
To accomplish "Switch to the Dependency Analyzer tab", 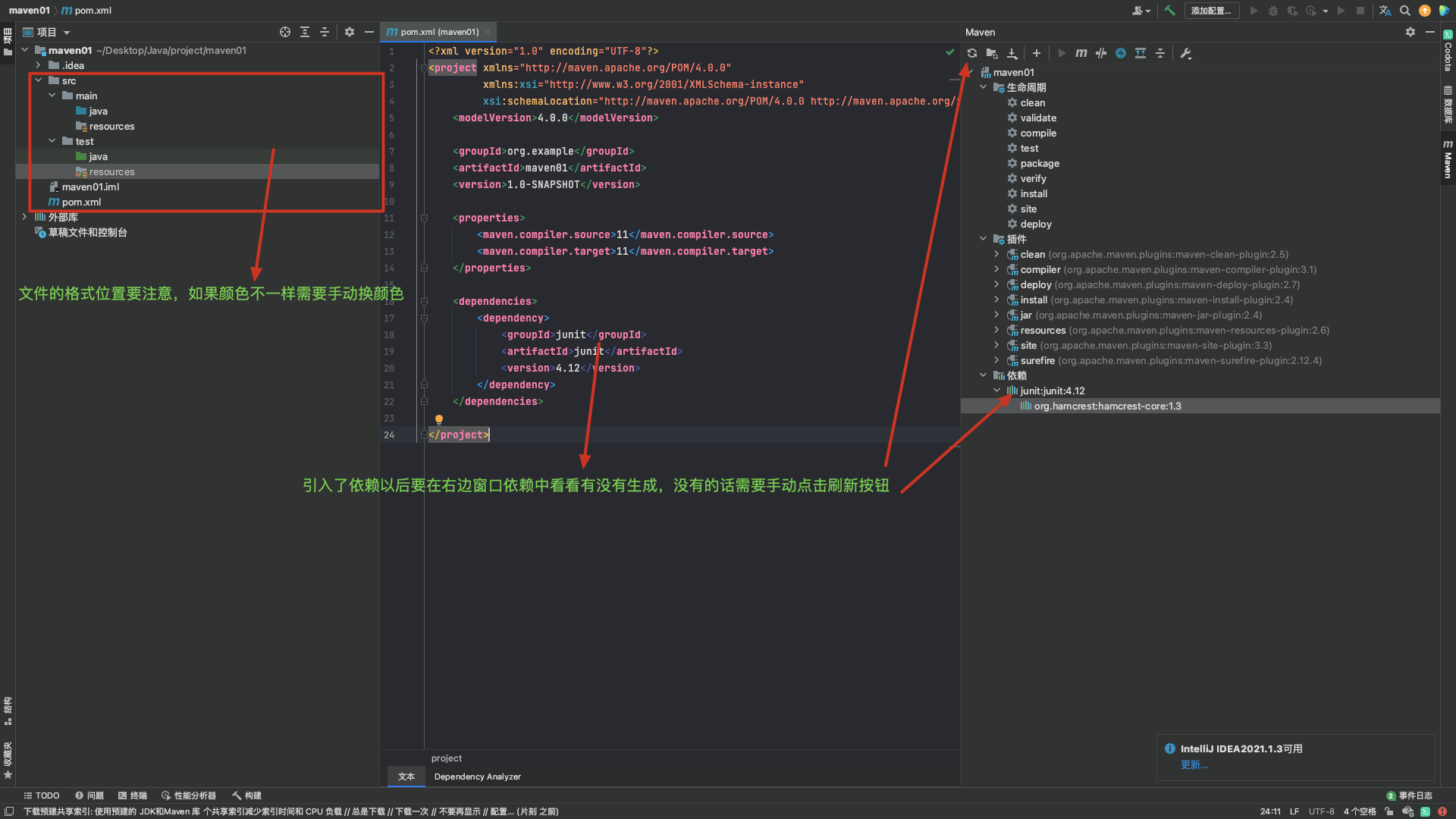I will 478,777.
